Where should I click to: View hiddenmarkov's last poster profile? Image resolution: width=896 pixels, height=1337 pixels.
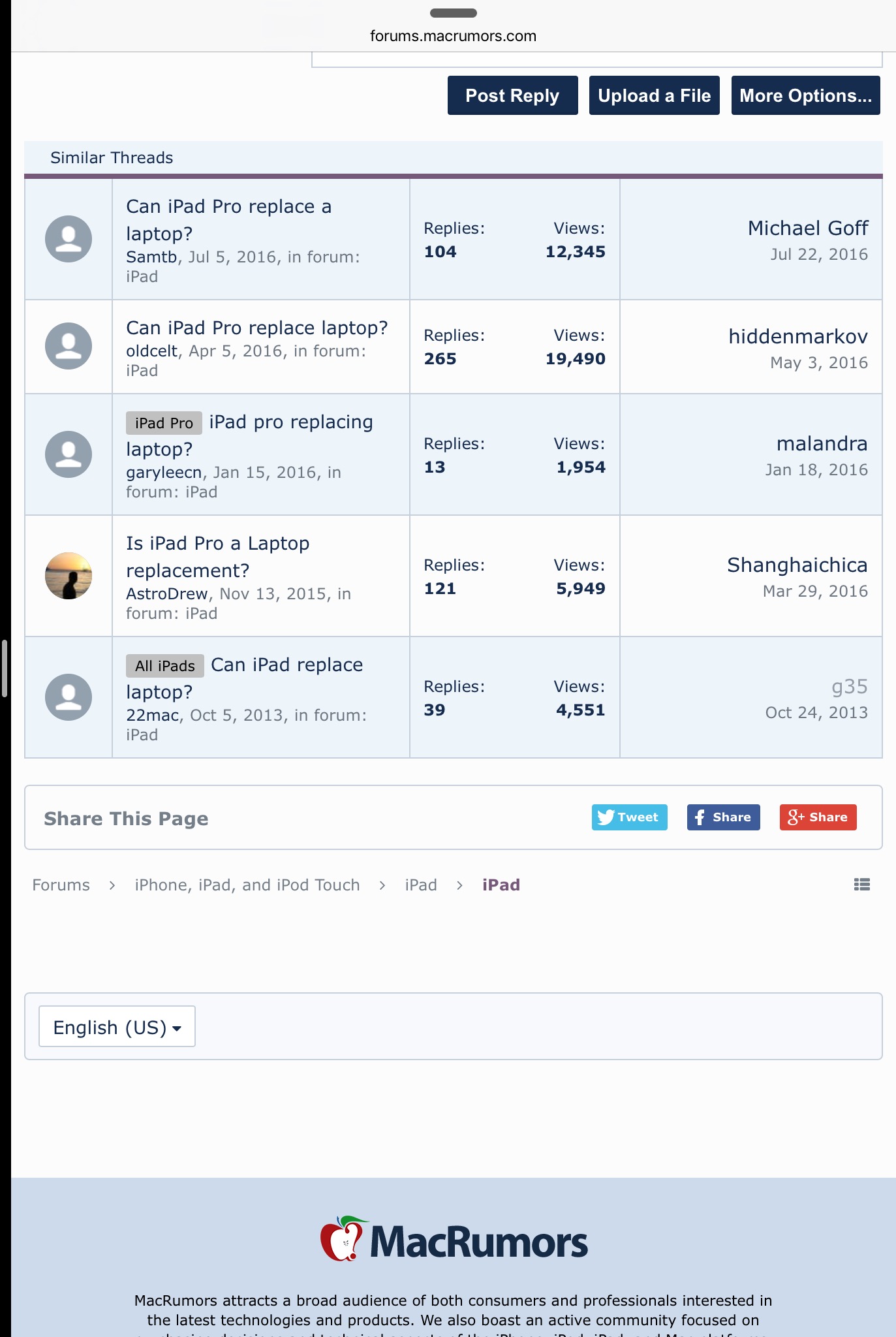point(797,336)
